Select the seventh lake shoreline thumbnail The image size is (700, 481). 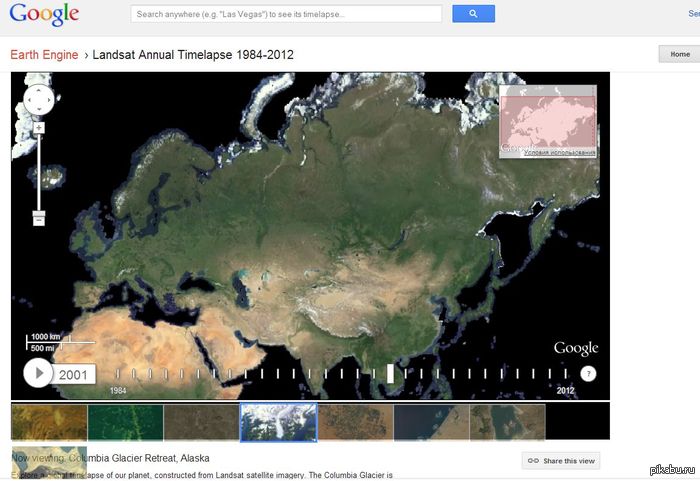point(508,422)
